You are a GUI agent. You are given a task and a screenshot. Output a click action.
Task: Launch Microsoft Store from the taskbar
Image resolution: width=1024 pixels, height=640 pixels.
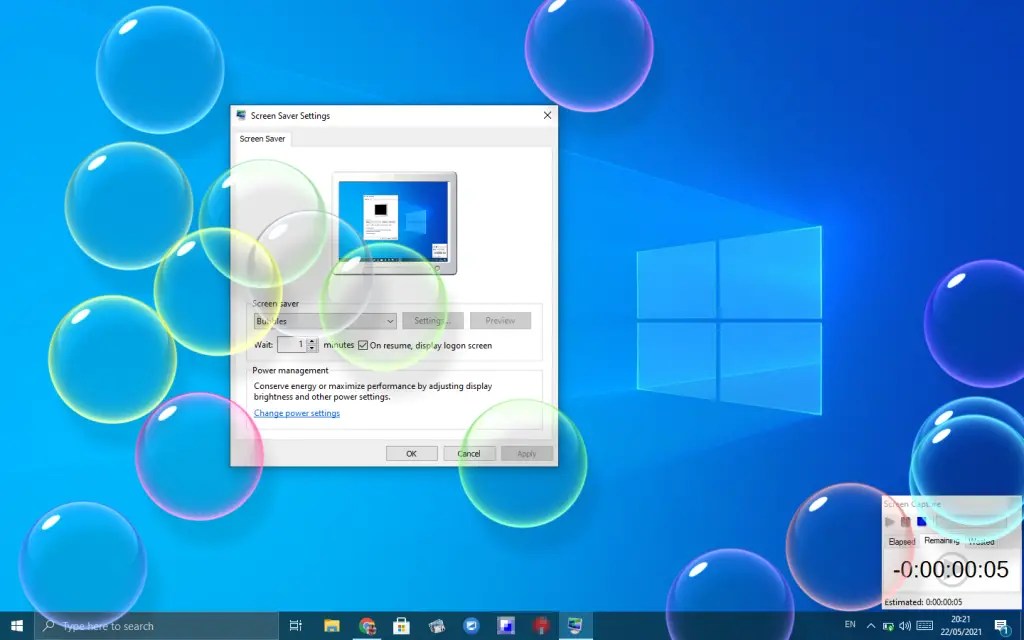[x=401, y=625]
